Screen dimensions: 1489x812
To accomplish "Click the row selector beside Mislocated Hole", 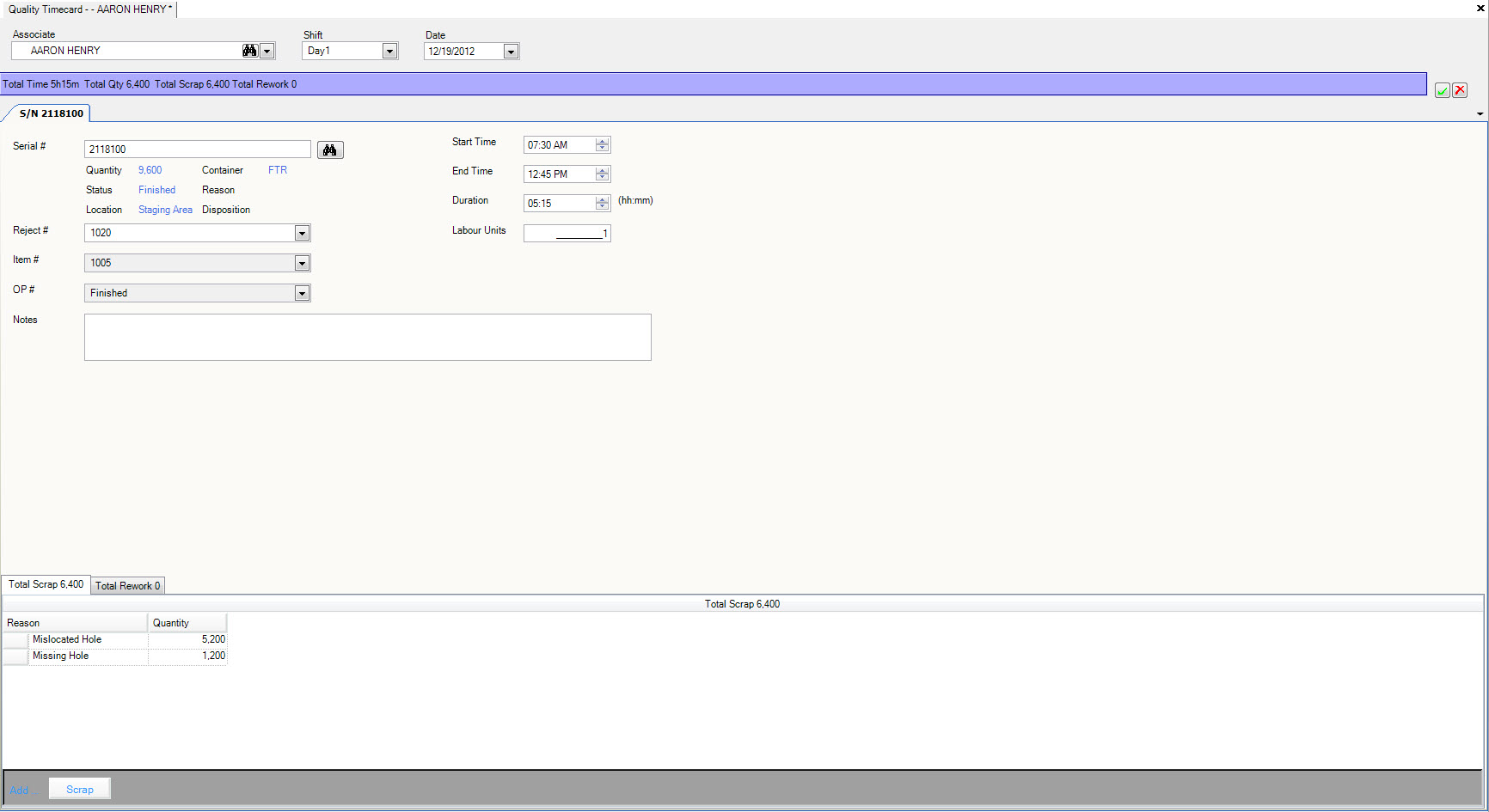I will [x=15, y=640].
